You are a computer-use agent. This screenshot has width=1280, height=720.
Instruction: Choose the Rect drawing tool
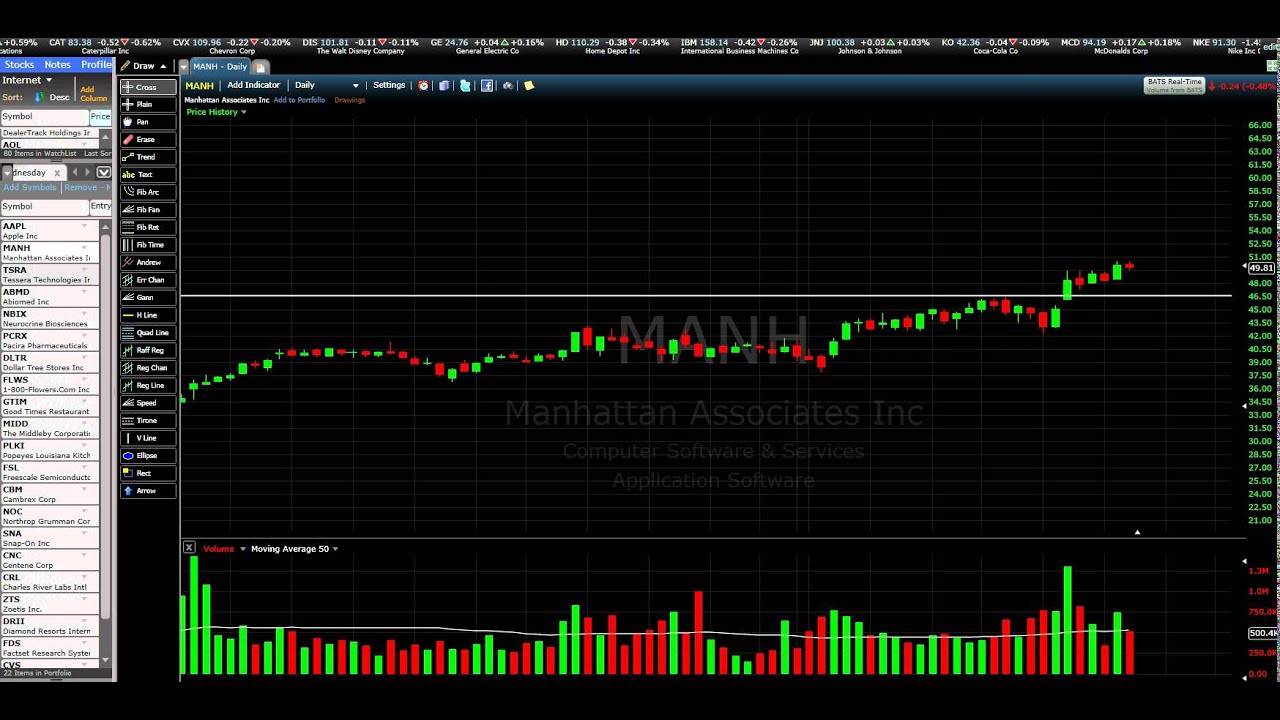(x=148, y=473)
